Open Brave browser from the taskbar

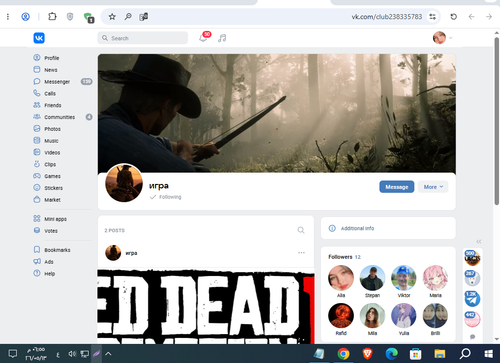pyautogui.click(x=367, y=354)
